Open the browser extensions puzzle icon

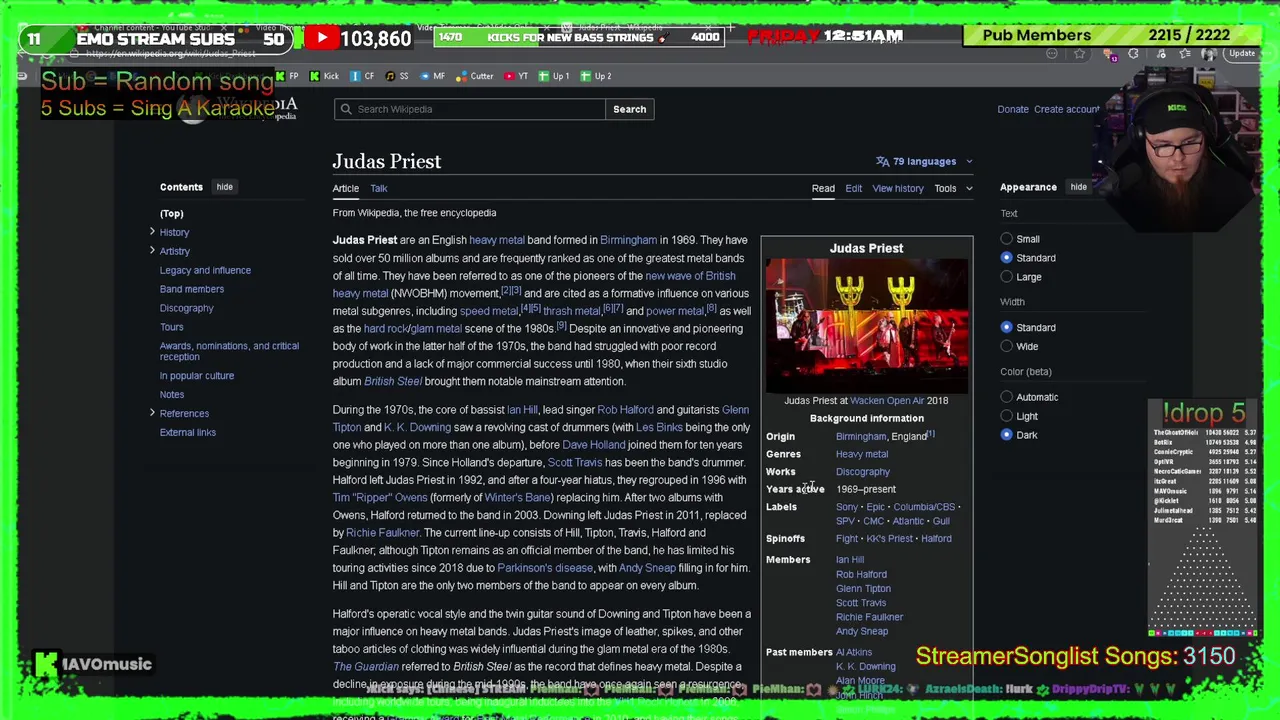[x=1133, y=54]
